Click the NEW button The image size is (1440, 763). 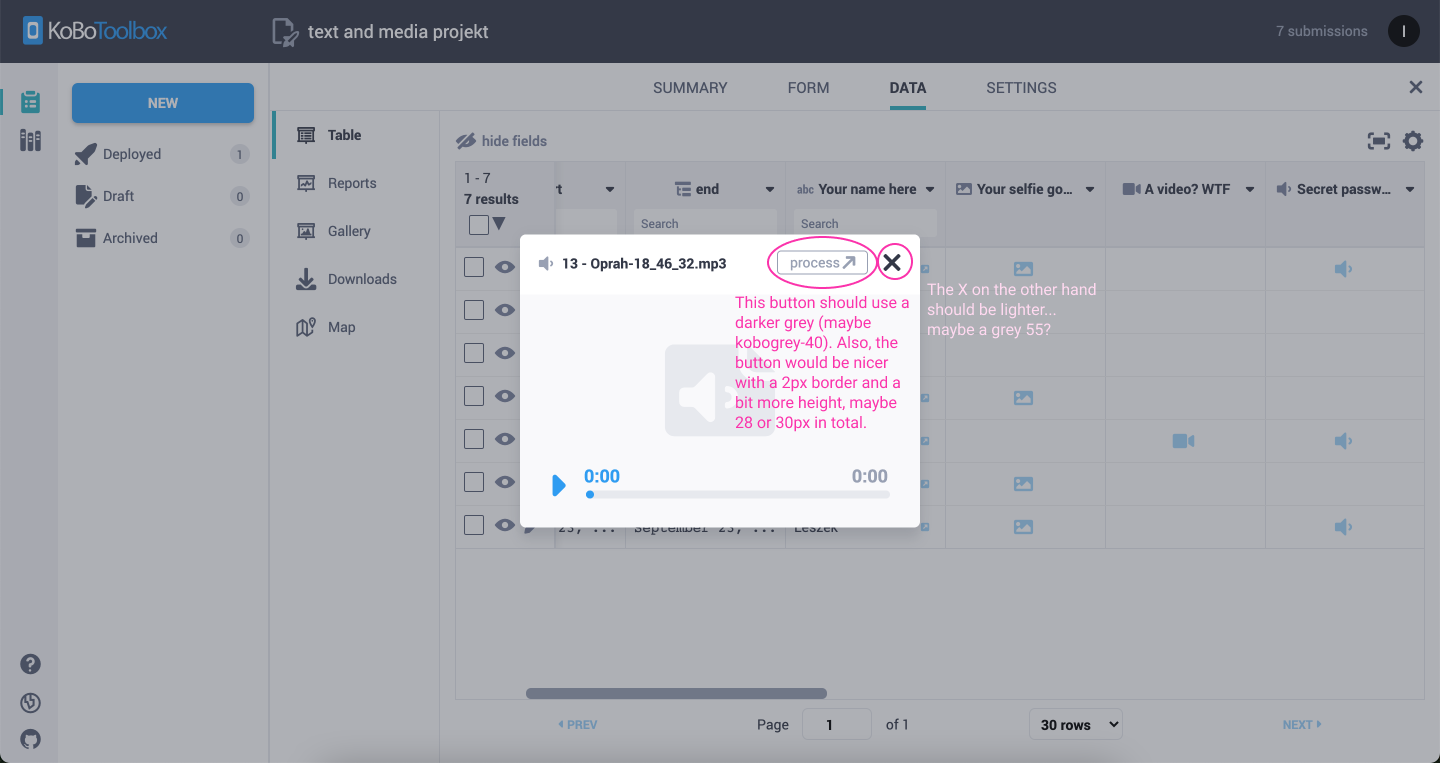162,102
